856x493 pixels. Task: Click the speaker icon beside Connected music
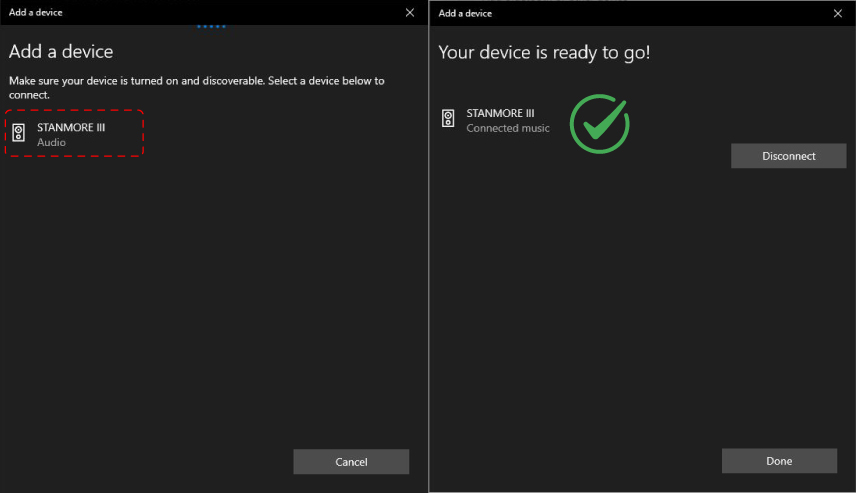click(x=448, y=118)
